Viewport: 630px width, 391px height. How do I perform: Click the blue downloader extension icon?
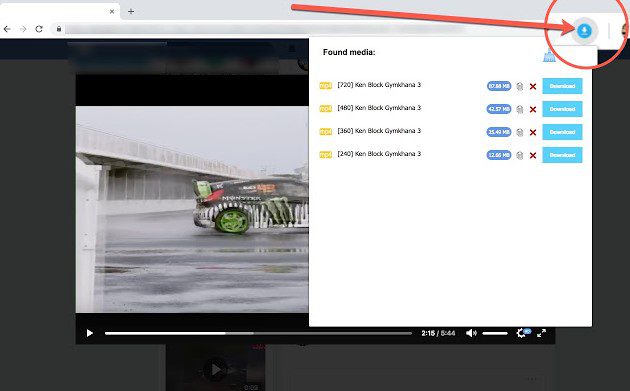click(x=584, y=30)
